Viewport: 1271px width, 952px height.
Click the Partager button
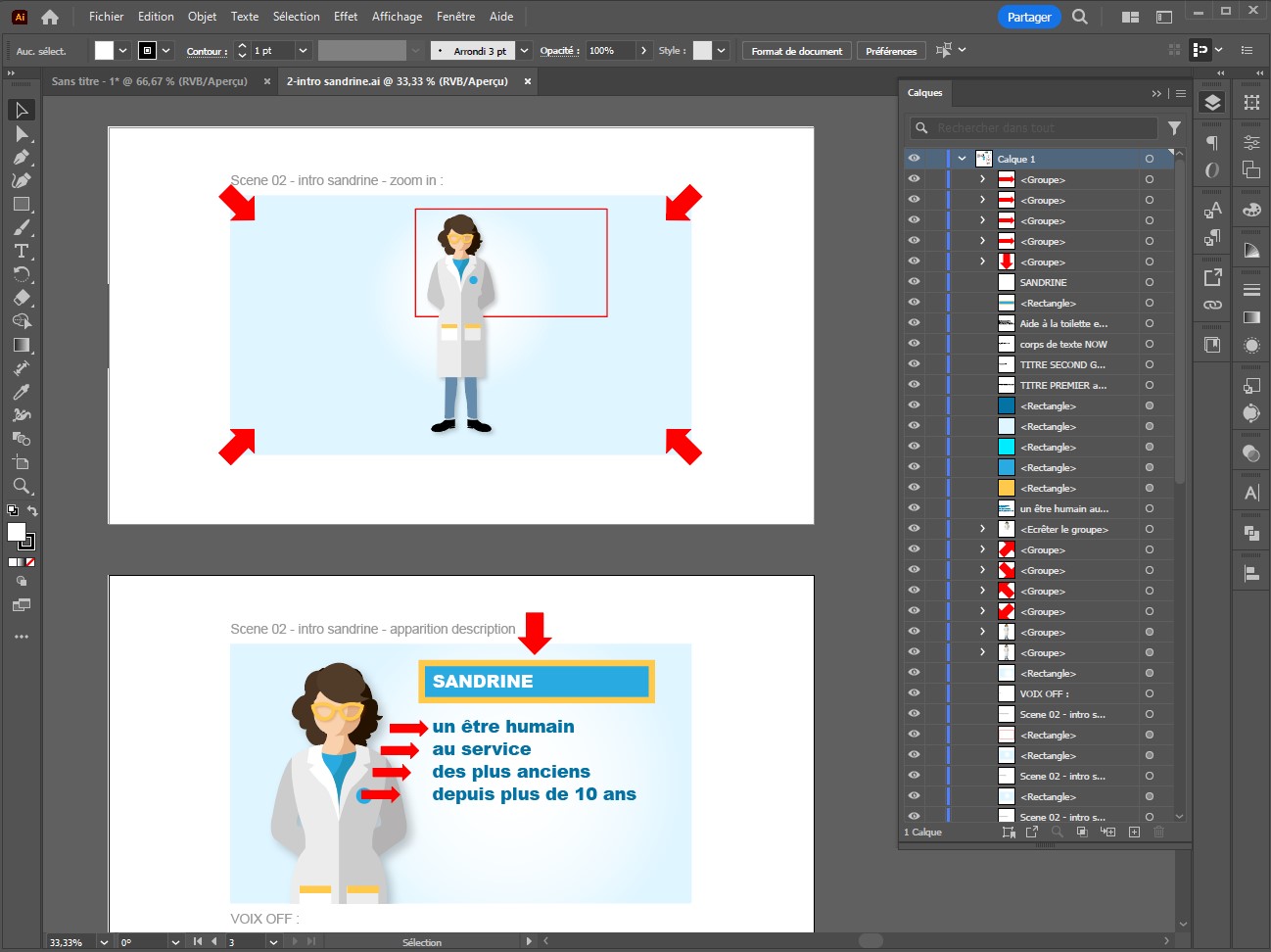click(x=1029, y=17)
